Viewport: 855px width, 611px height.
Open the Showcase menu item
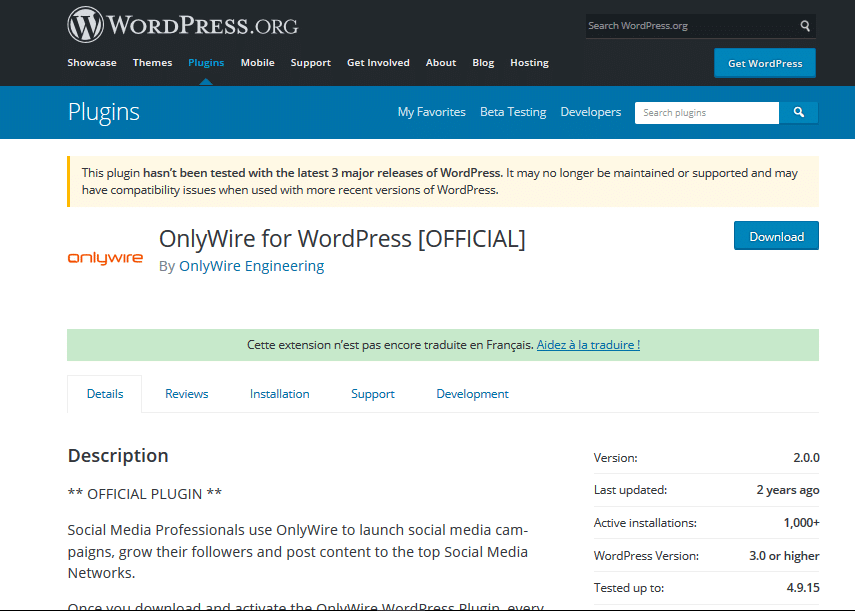[x=92, y=63]
